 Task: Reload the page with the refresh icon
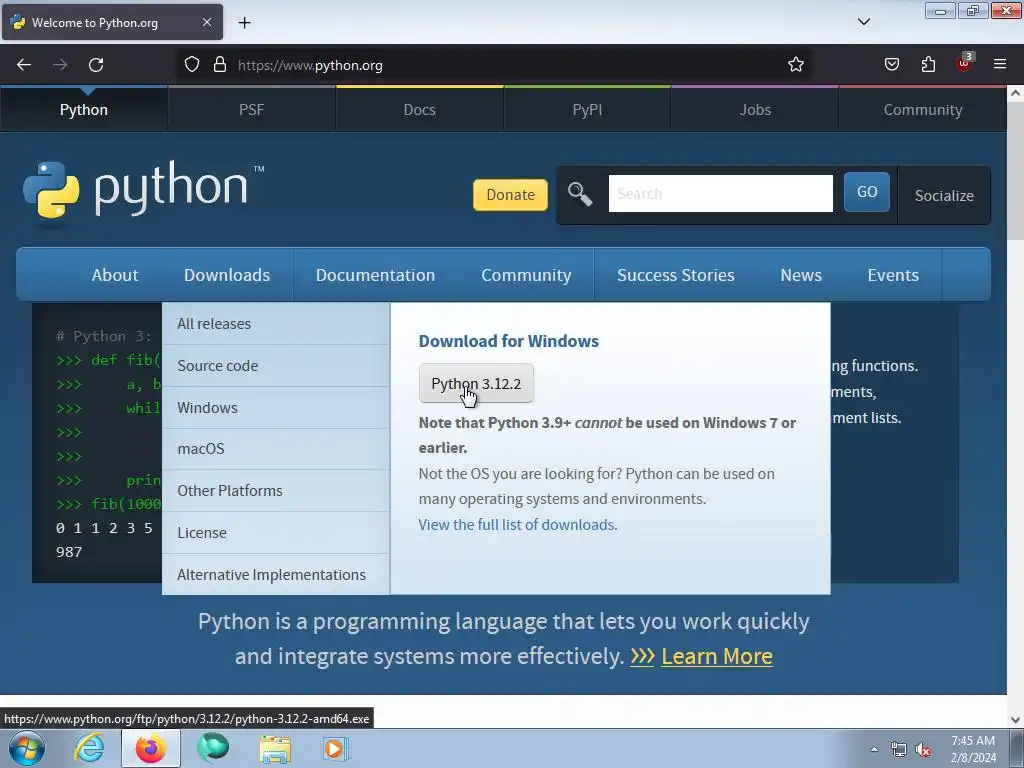[96, 65]
